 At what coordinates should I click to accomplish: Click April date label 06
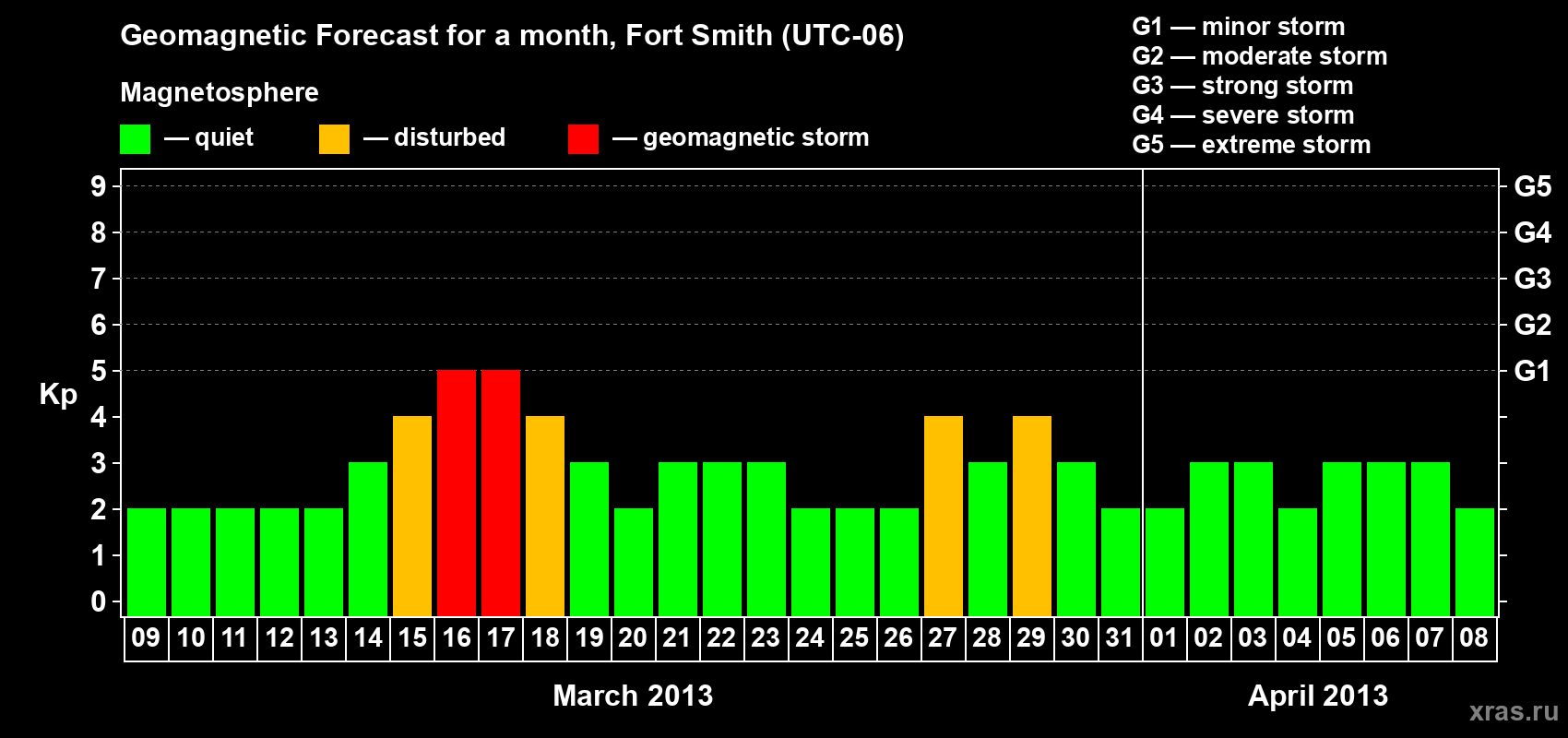[x=1385, y=638]
